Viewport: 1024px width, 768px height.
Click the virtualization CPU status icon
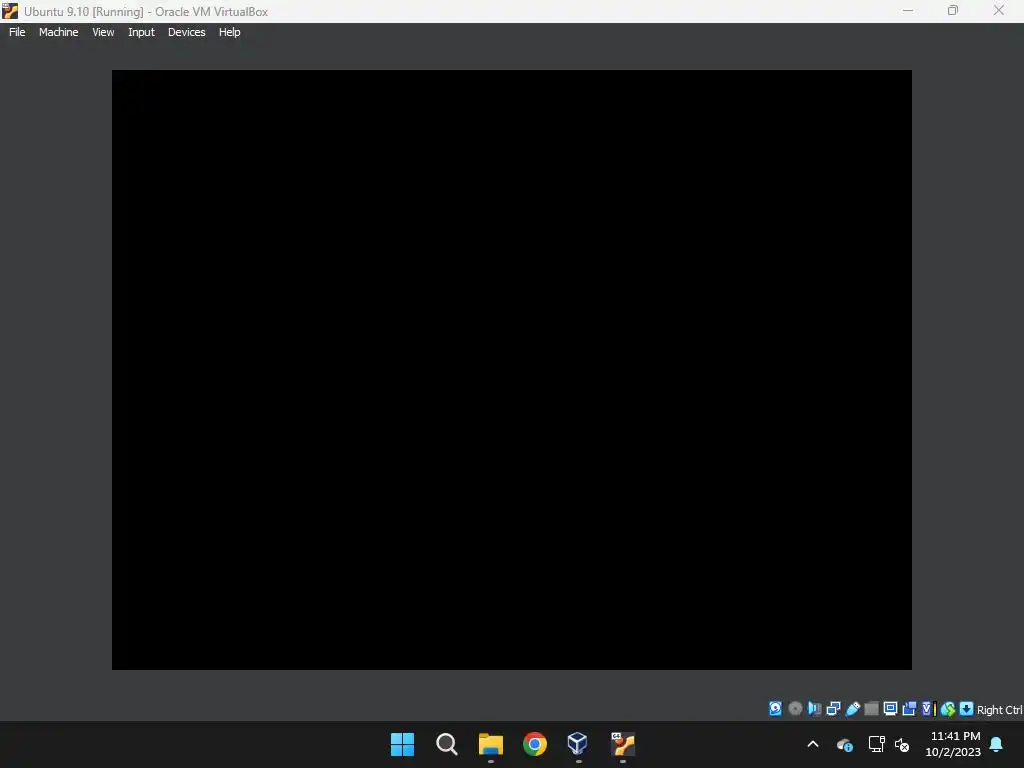(x=929, y=709)
